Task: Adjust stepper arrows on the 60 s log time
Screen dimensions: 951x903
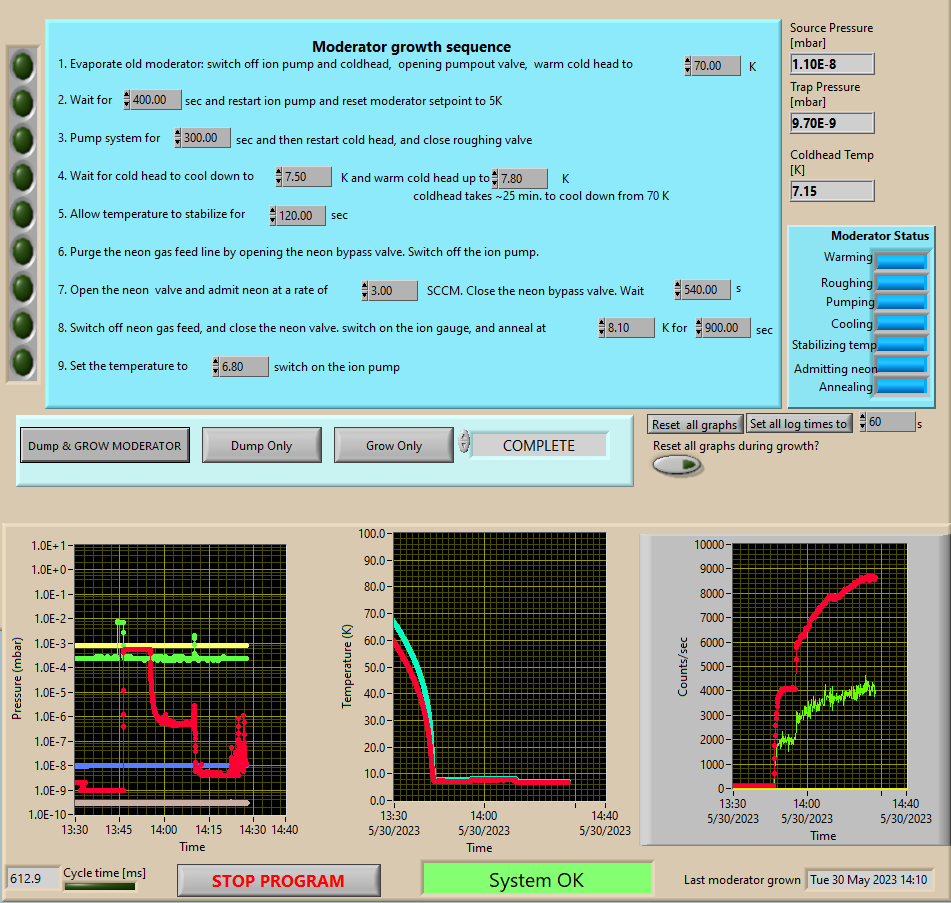Action: pos(863,421)
